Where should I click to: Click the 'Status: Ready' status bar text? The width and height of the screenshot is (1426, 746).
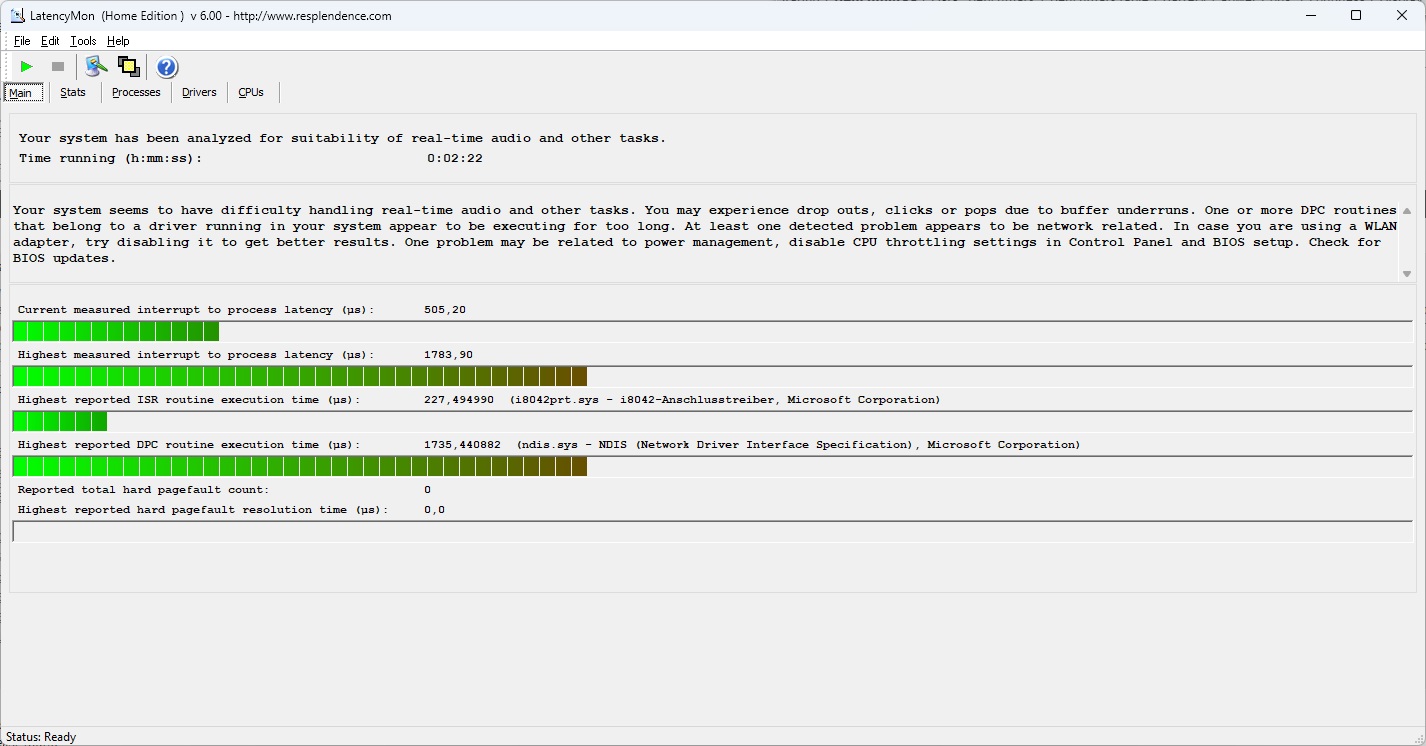[41, 737]
